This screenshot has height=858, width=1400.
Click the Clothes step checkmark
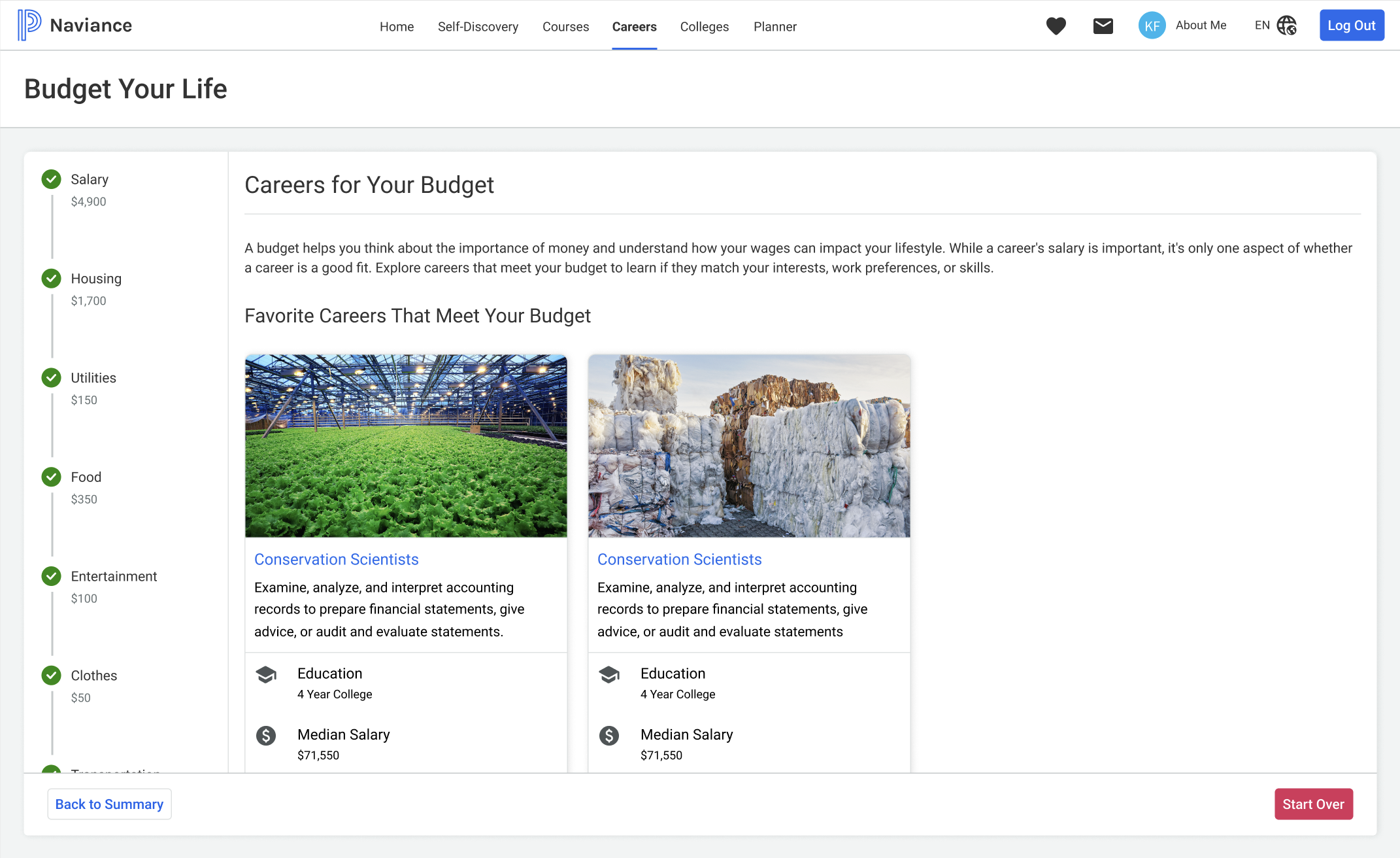pyautogui.click(x=51, y=676)
